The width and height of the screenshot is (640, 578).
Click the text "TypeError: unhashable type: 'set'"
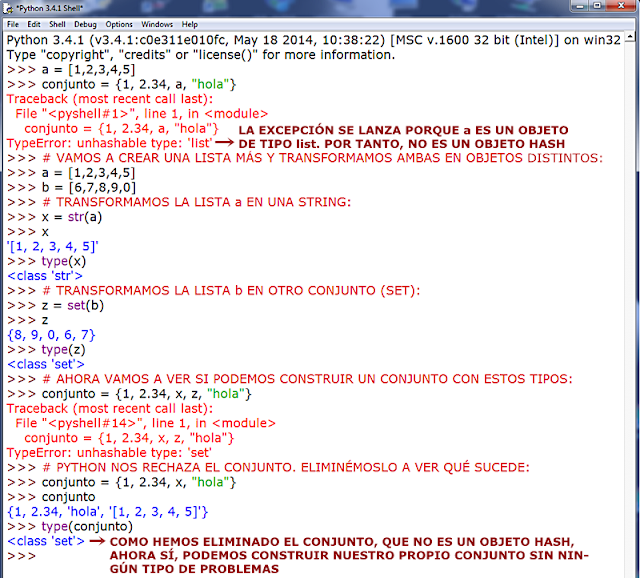coord(109,453)
